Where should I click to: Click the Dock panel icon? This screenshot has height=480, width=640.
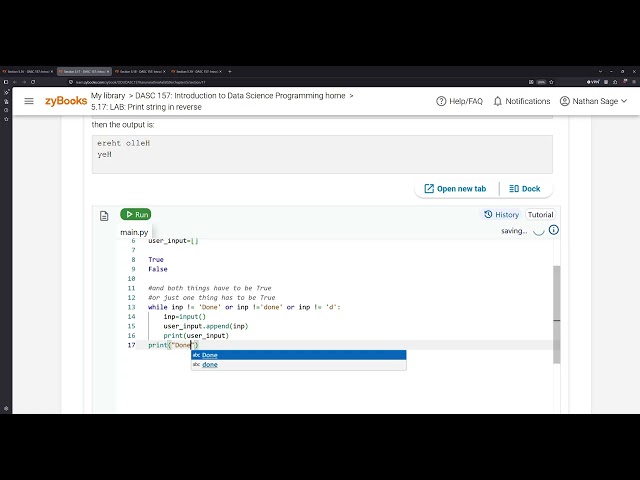tap(513, 189)
